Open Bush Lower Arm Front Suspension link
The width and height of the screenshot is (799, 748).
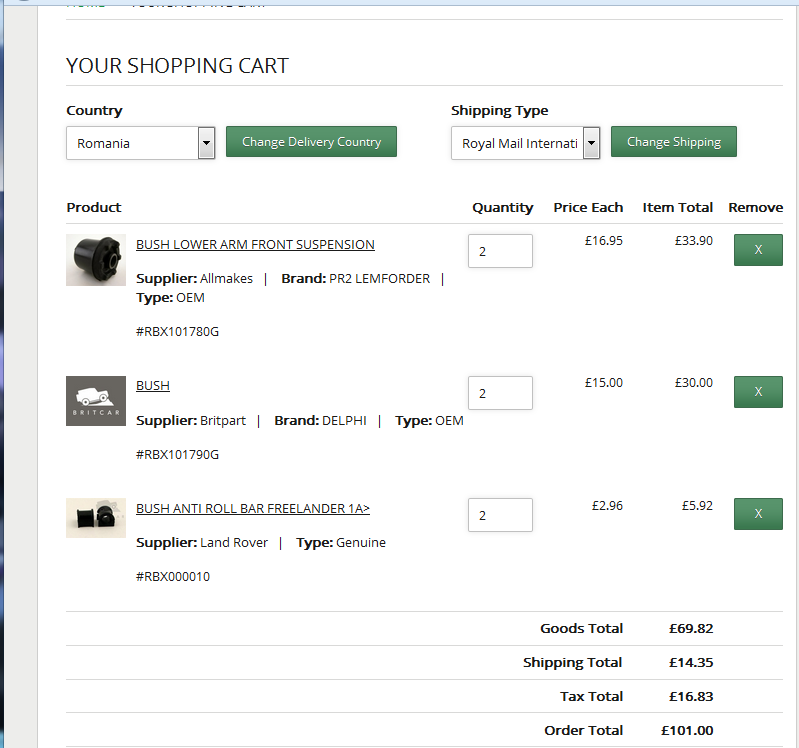point(255,245)
